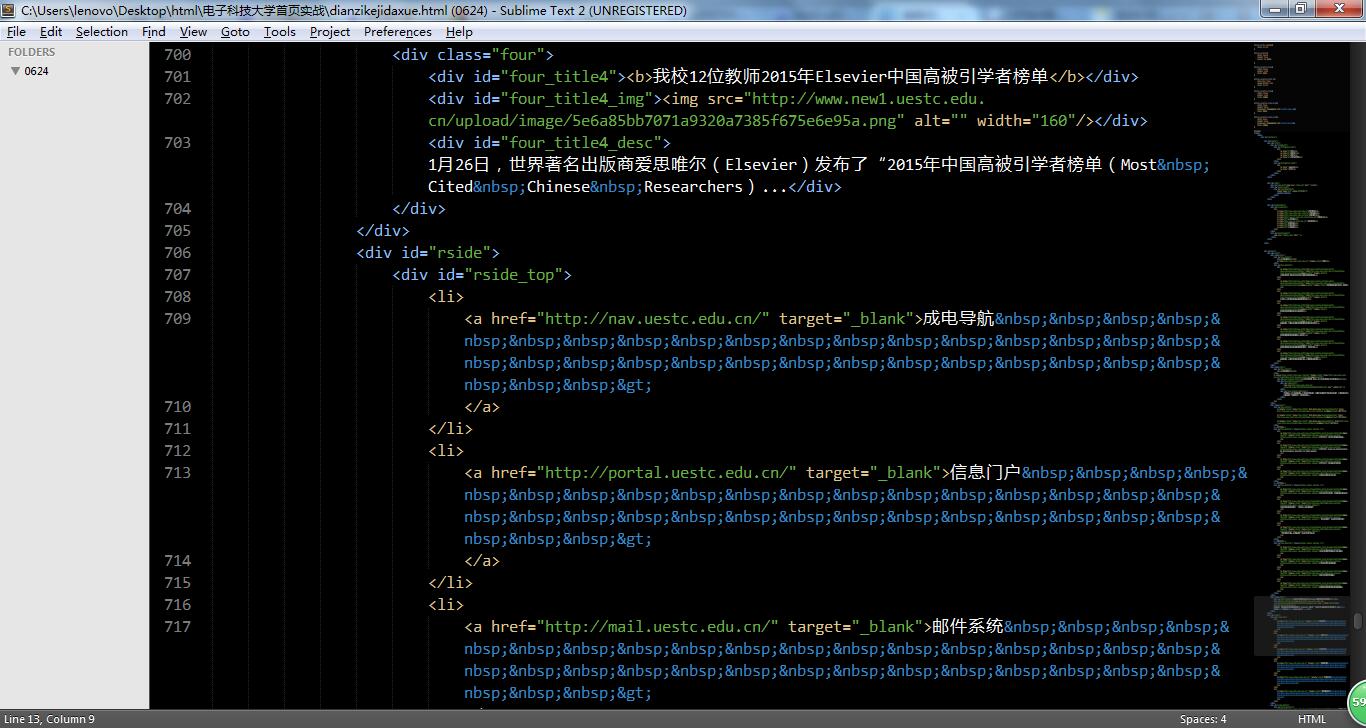Open the Tools menu
This screenshot has width=1366, height=728.
(279, 31)
